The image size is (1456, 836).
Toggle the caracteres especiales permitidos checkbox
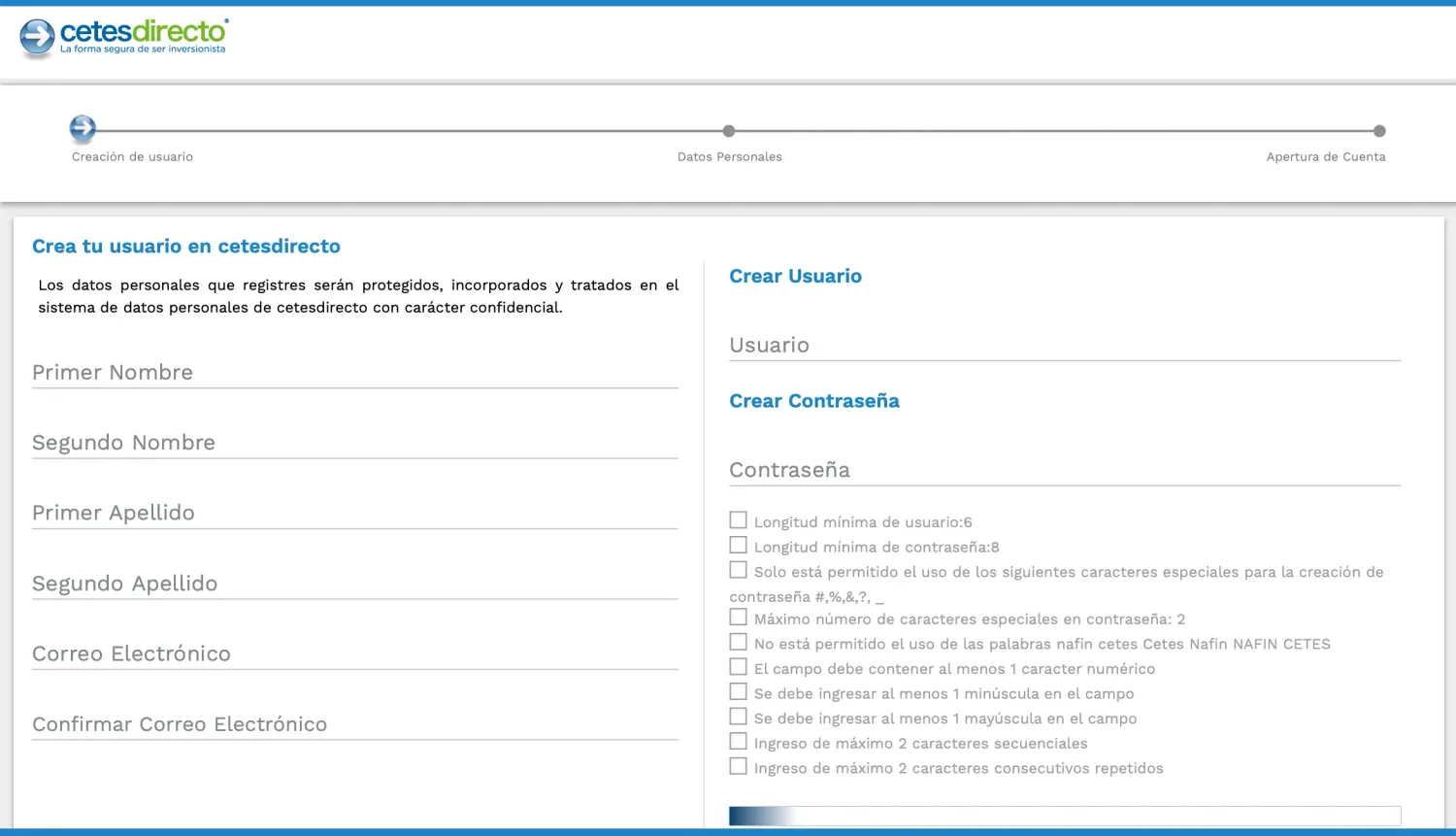(x=739, y=570)
